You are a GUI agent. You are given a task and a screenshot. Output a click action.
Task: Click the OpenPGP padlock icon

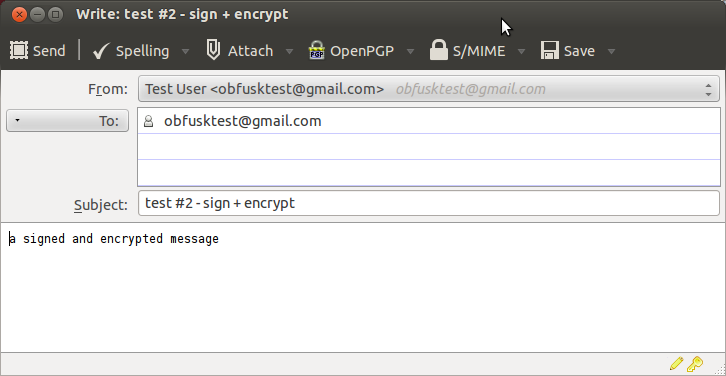317,50
